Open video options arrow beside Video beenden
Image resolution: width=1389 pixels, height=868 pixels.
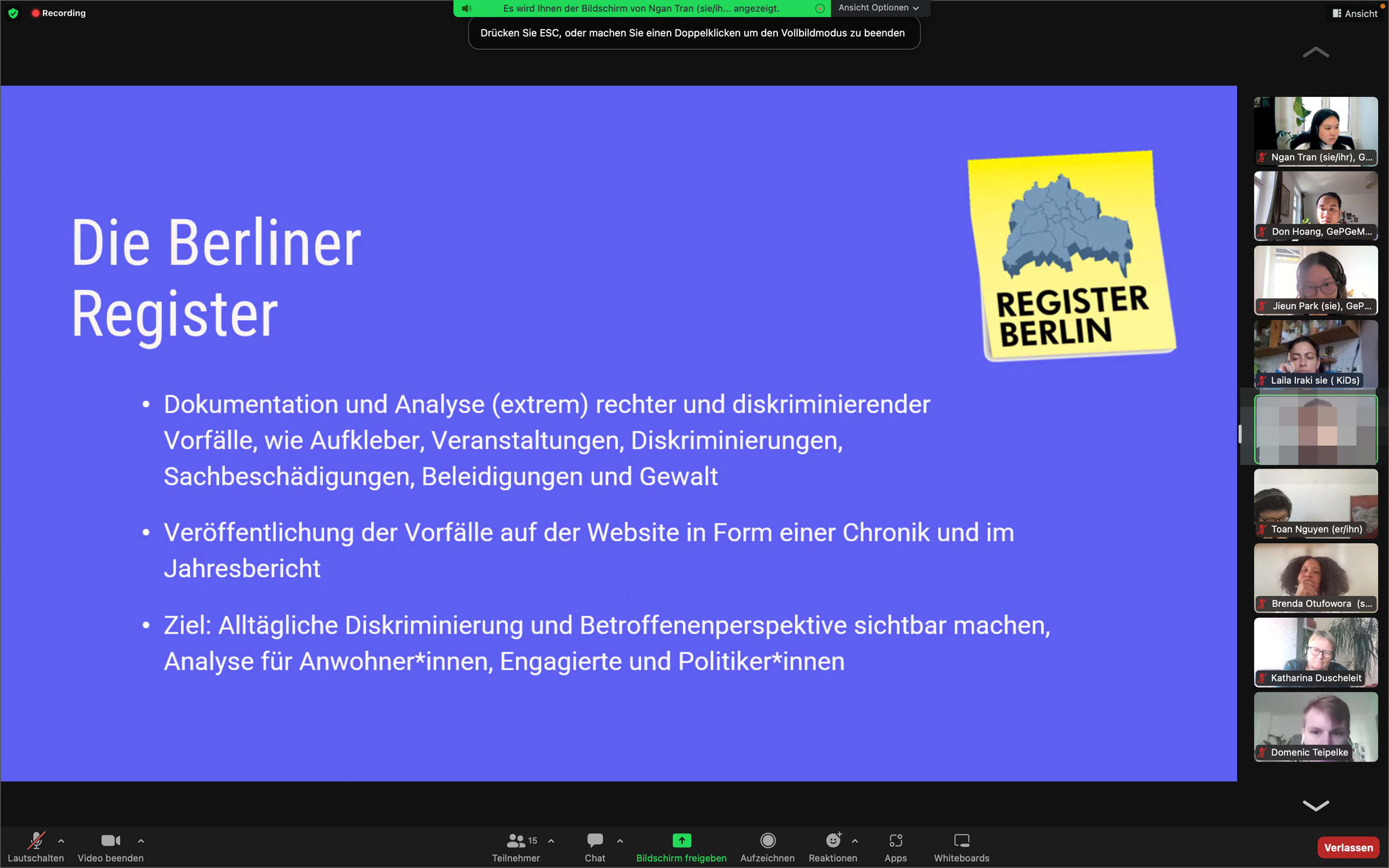(141, 841)
